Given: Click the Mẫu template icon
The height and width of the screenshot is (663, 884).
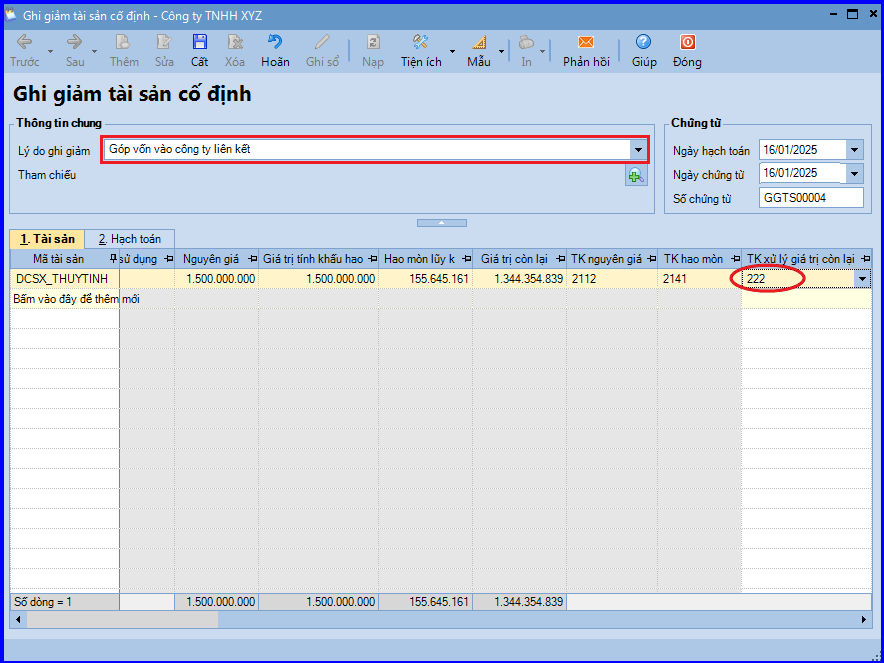Looking at the screenshot, I should (x=478, y=43).
